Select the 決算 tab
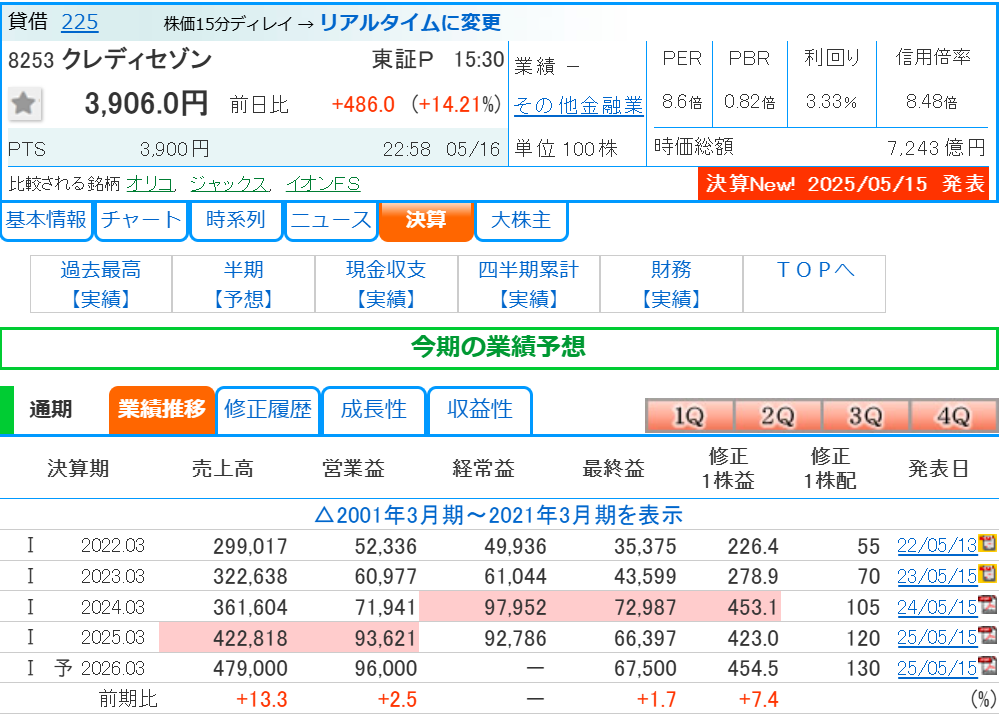This screenshot has height=717, width=1000. pos(426,221)
